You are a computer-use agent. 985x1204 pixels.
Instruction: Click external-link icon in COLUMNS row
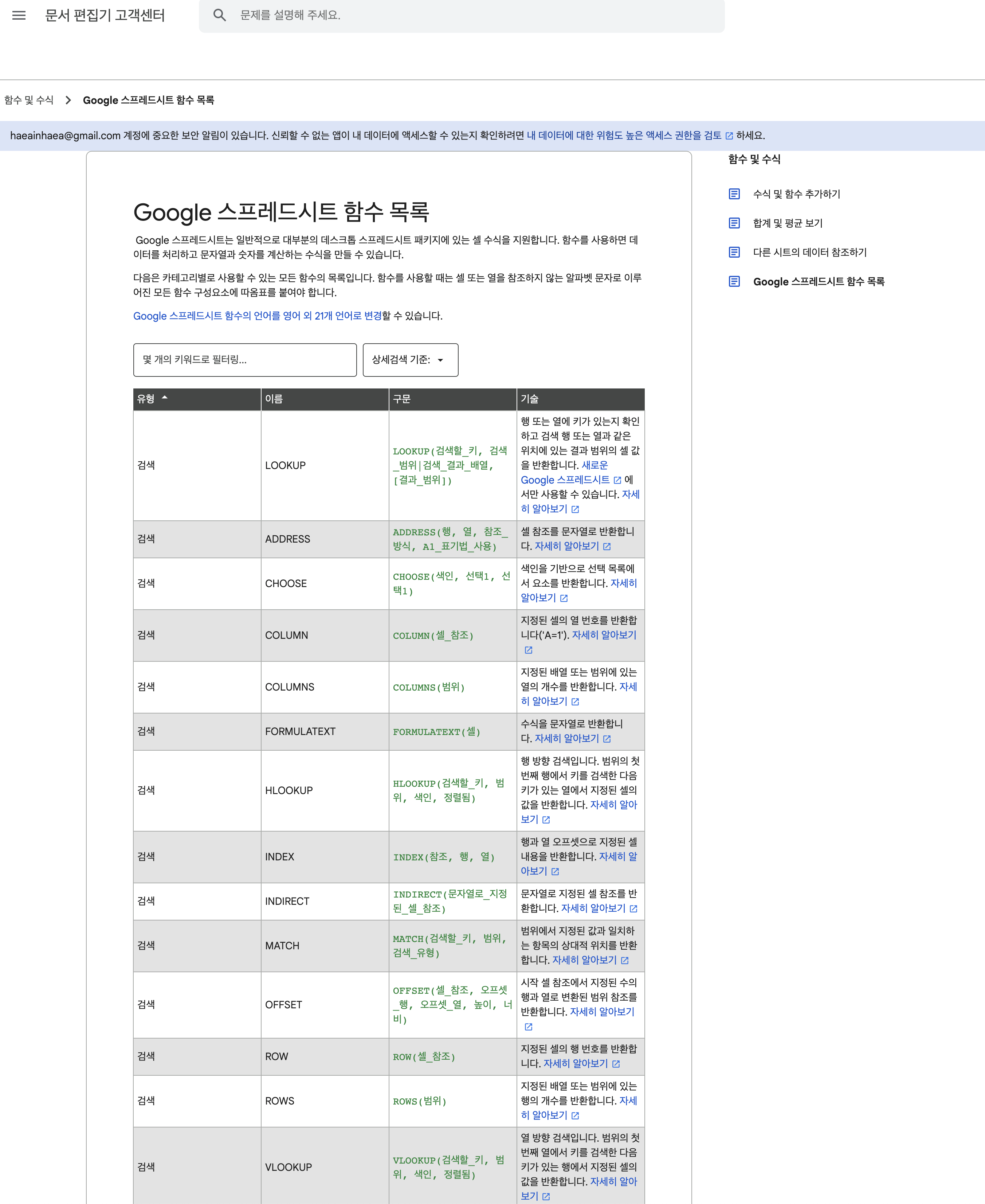(x=575, y=701)
